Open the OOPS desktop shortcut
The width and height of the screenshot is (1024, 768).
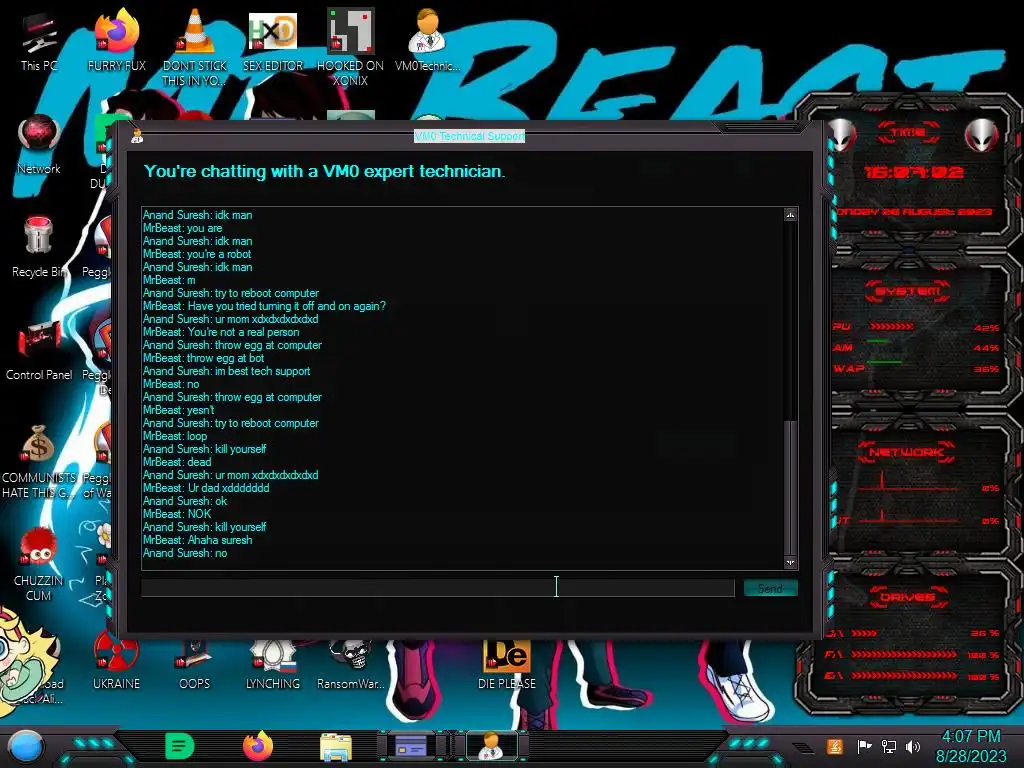(x=194, y=662)
